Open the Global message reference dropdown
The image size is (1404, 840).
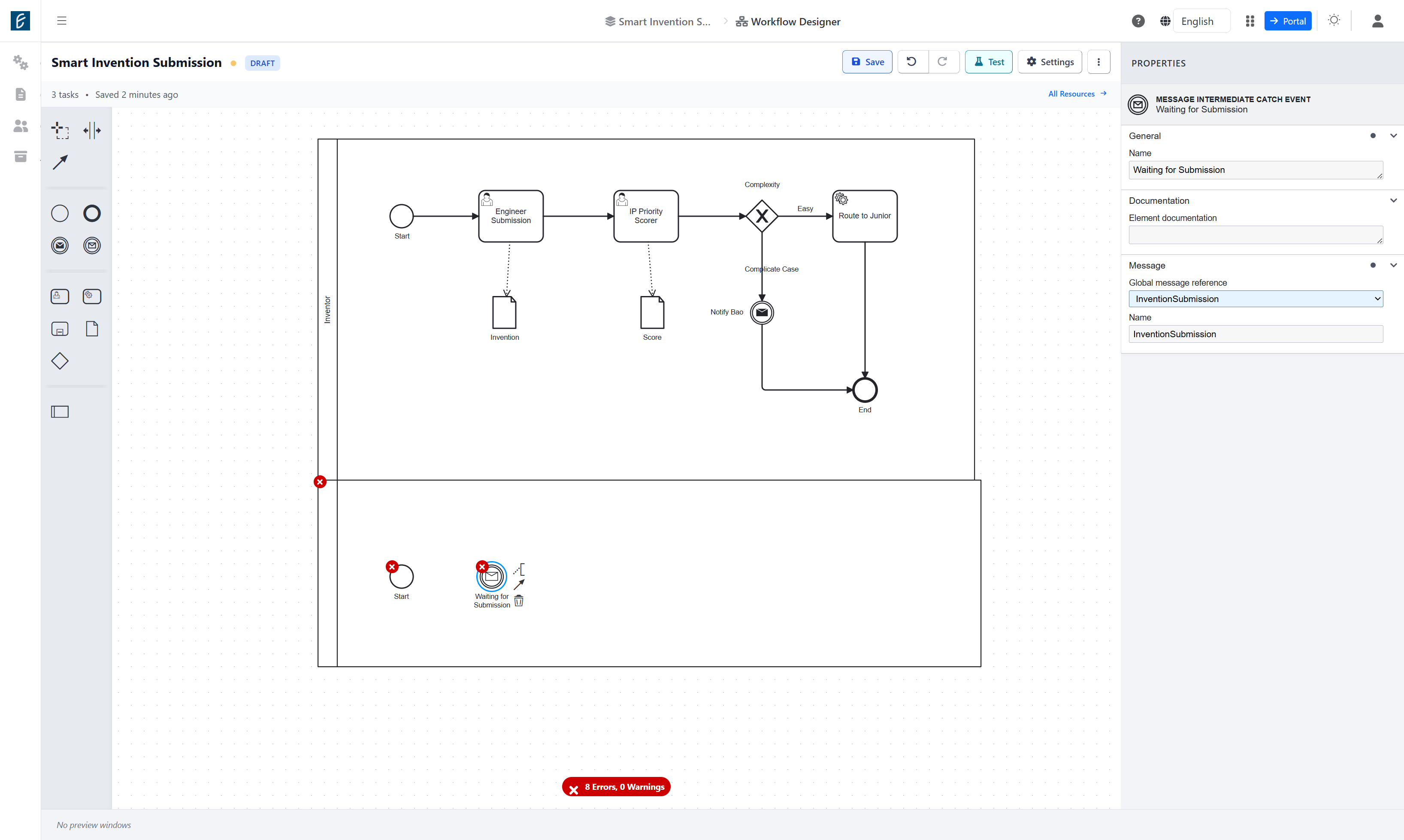coord(1256,299)
